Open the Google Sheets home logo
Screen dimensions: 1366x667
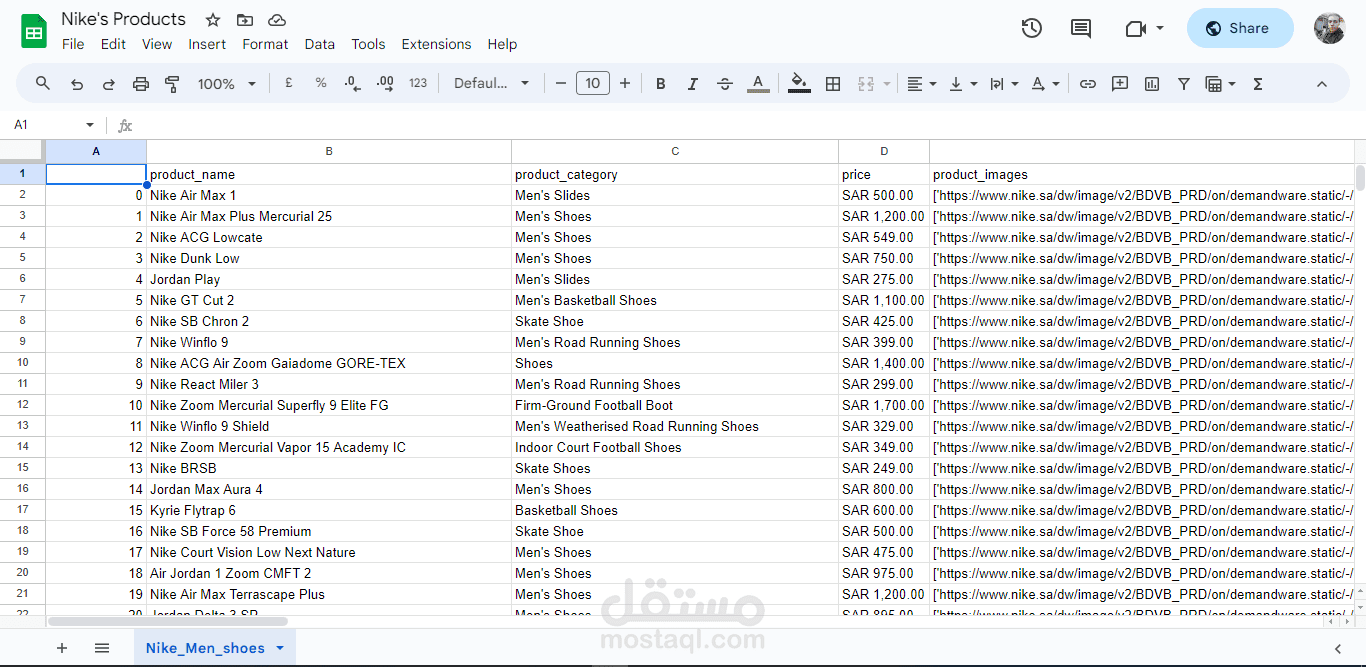point(35,32)
